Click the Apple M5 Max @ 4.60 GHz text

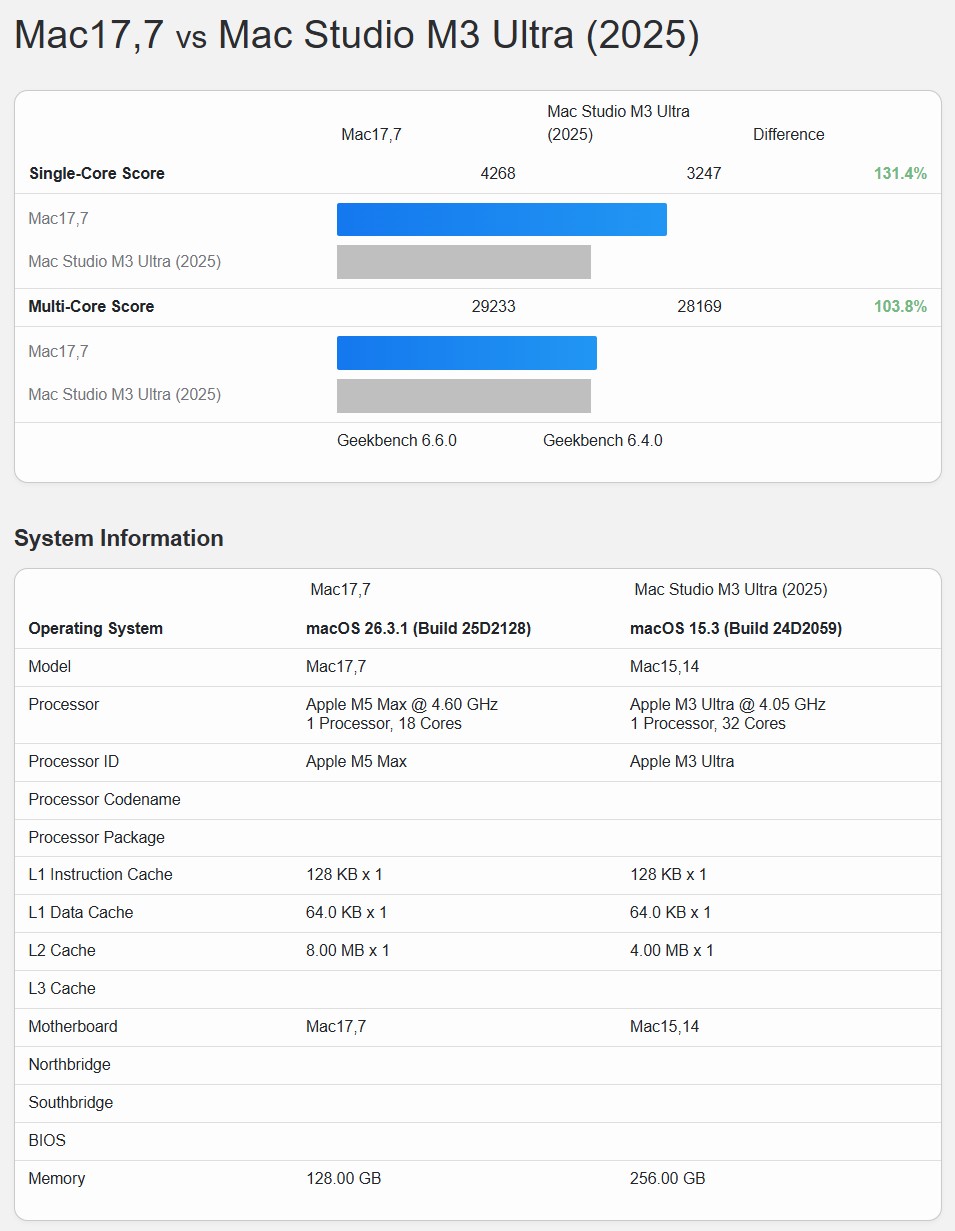pos(401,705)
